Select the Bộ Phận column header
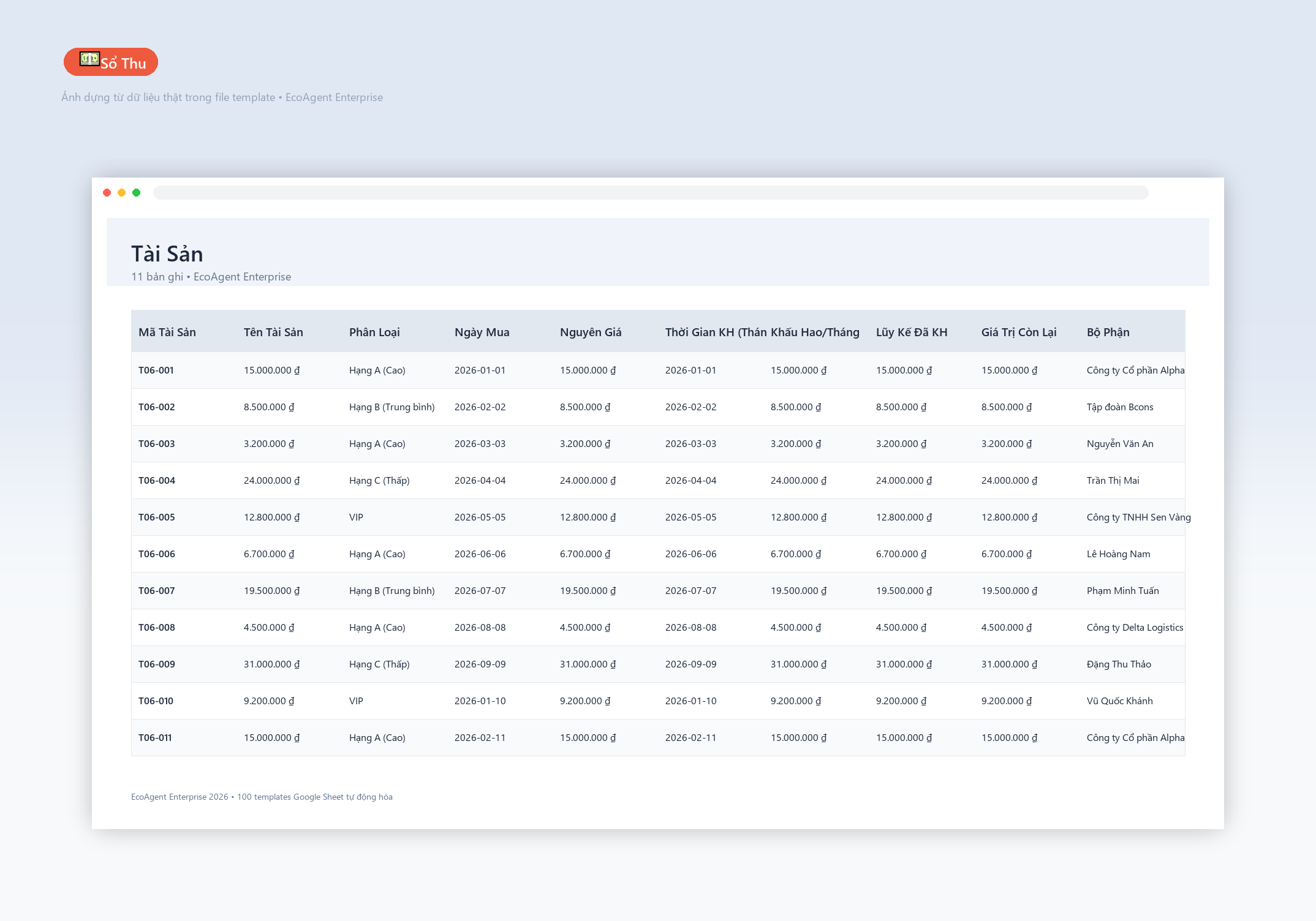 pyautogui.click(x=1108, y=332)
